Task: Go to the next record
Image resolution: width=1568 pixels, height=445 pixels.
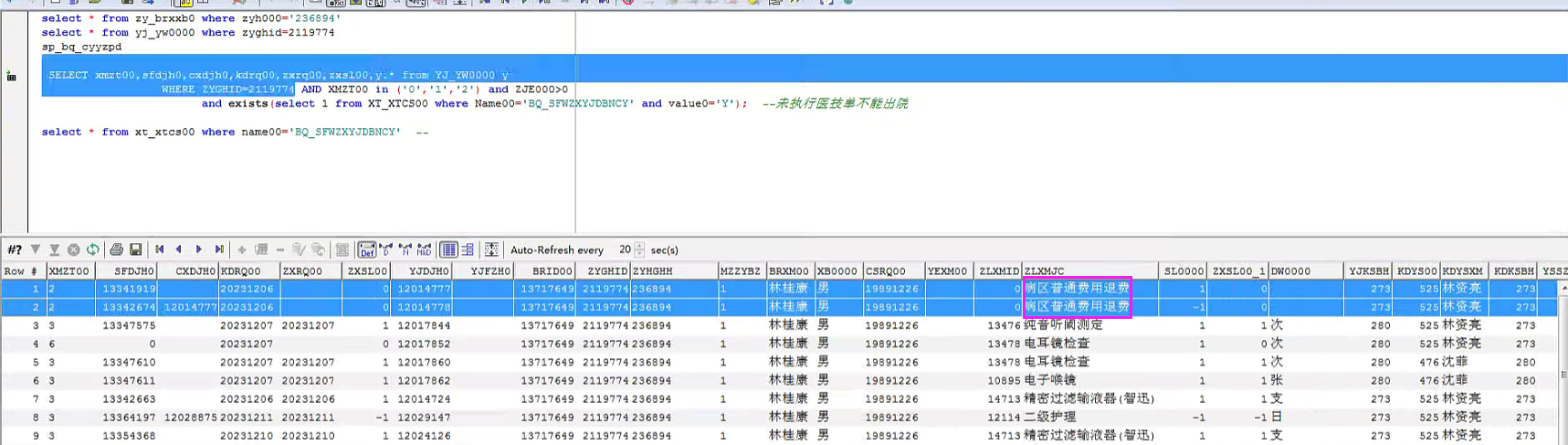Action: (x=199, y=249)
